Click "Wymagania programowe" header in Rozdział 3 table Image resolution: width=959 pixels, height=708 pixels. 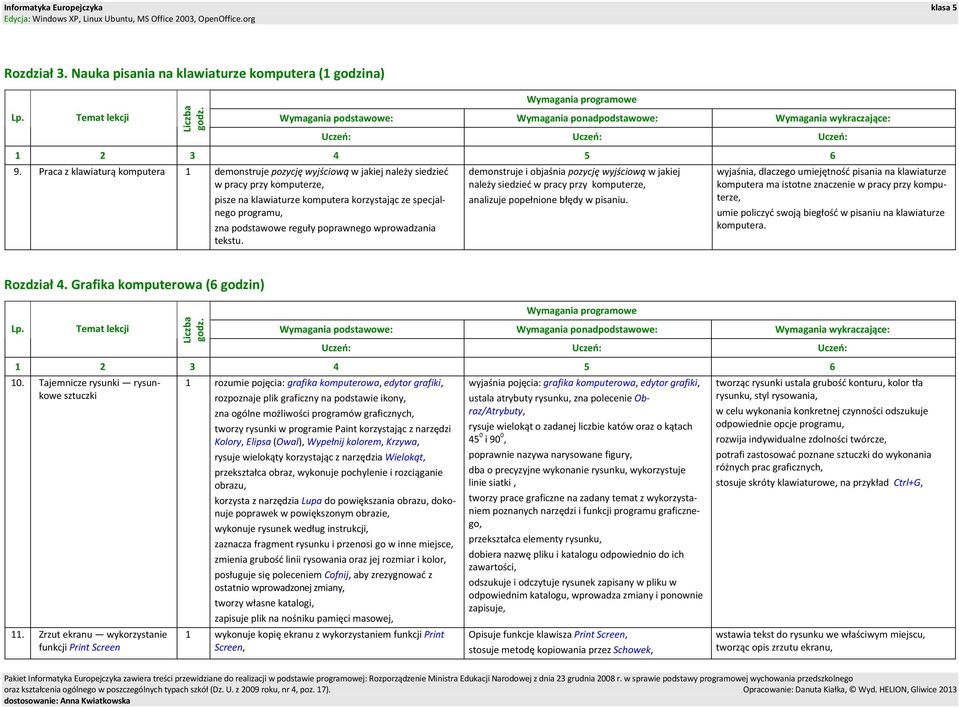coord(582,100)
